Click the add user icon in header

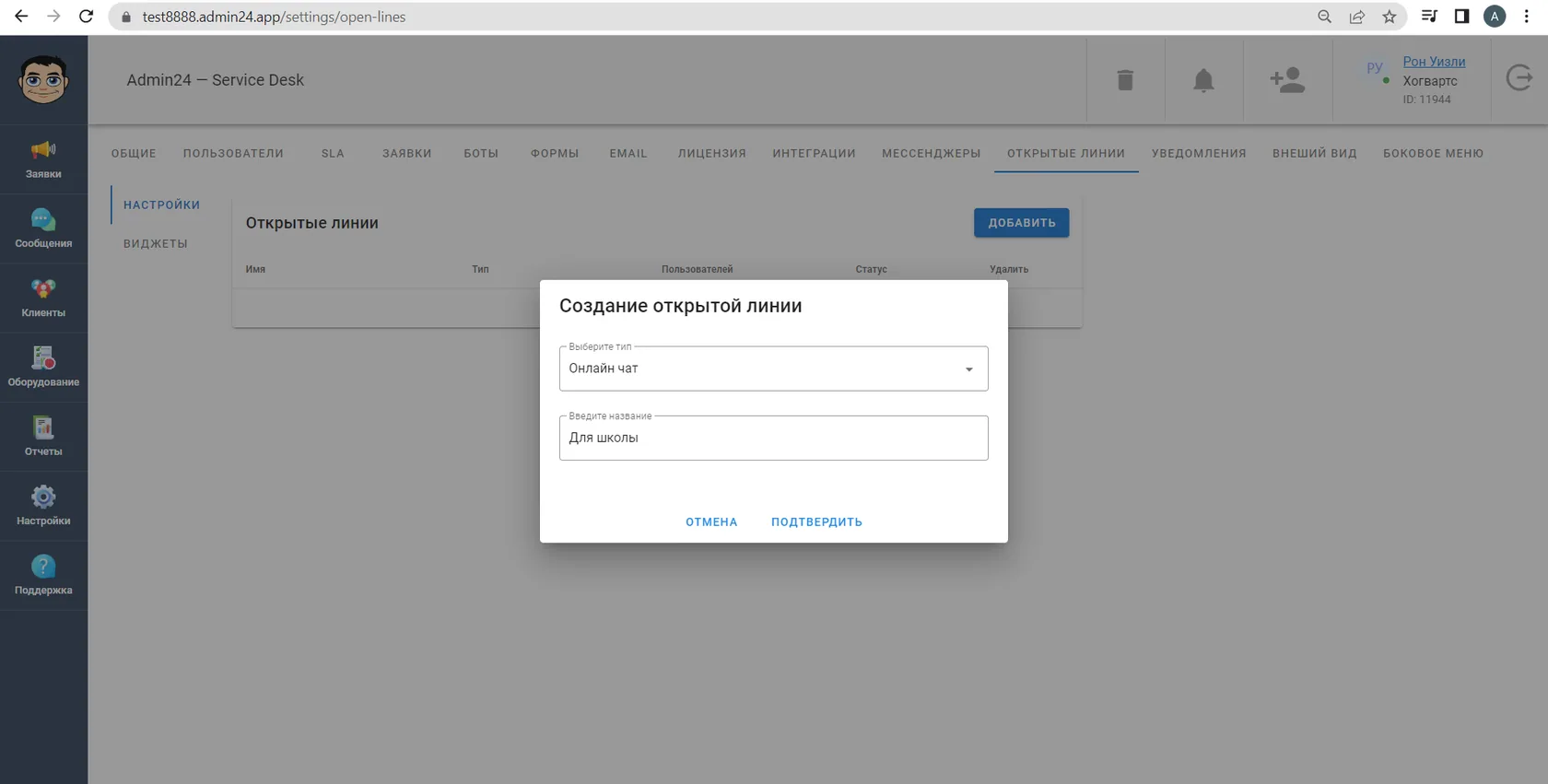[1287, 80]
